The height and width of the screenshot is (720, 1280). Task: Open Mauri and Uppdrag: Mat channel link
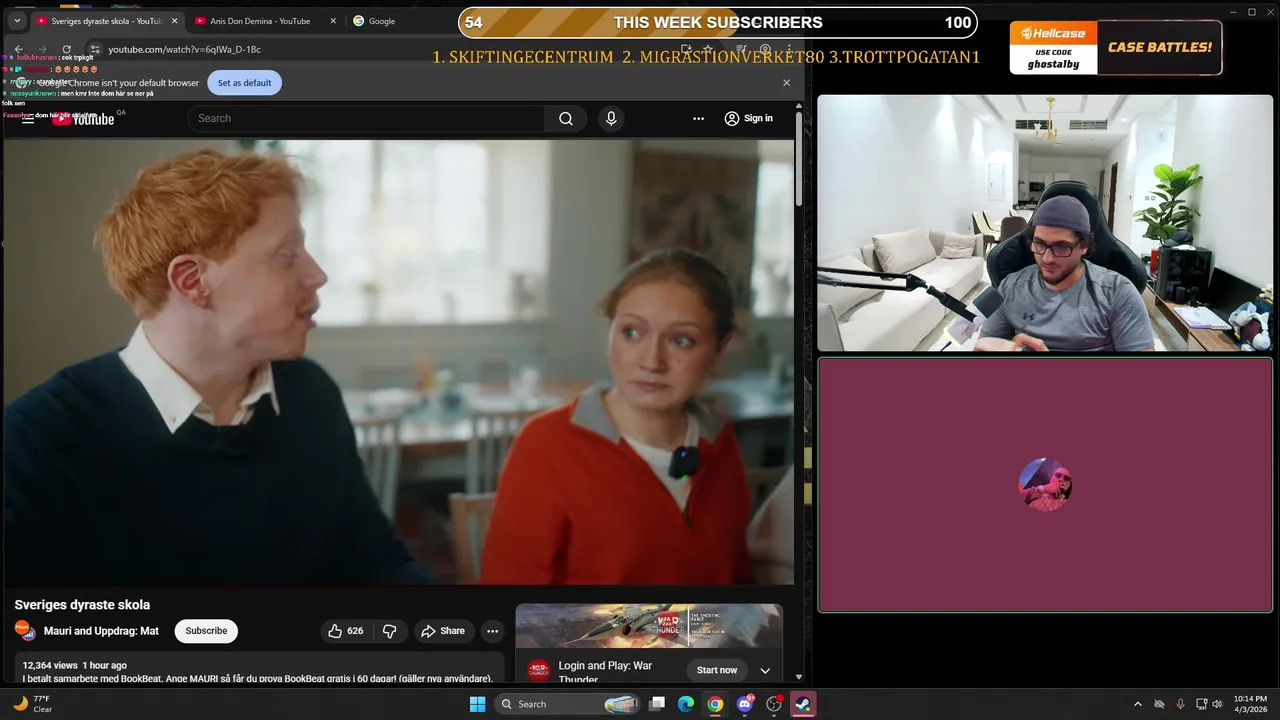tap(101, 631)
